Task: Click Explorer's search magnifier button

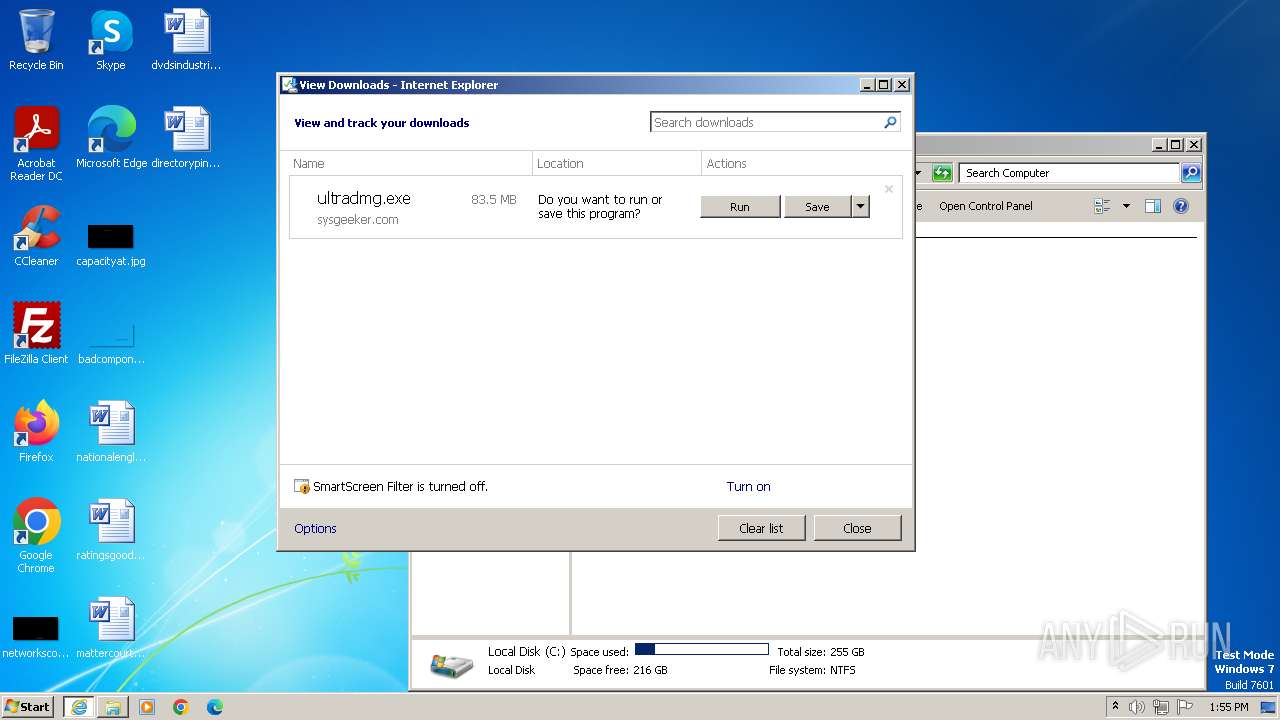Action: click(1190, 173)
